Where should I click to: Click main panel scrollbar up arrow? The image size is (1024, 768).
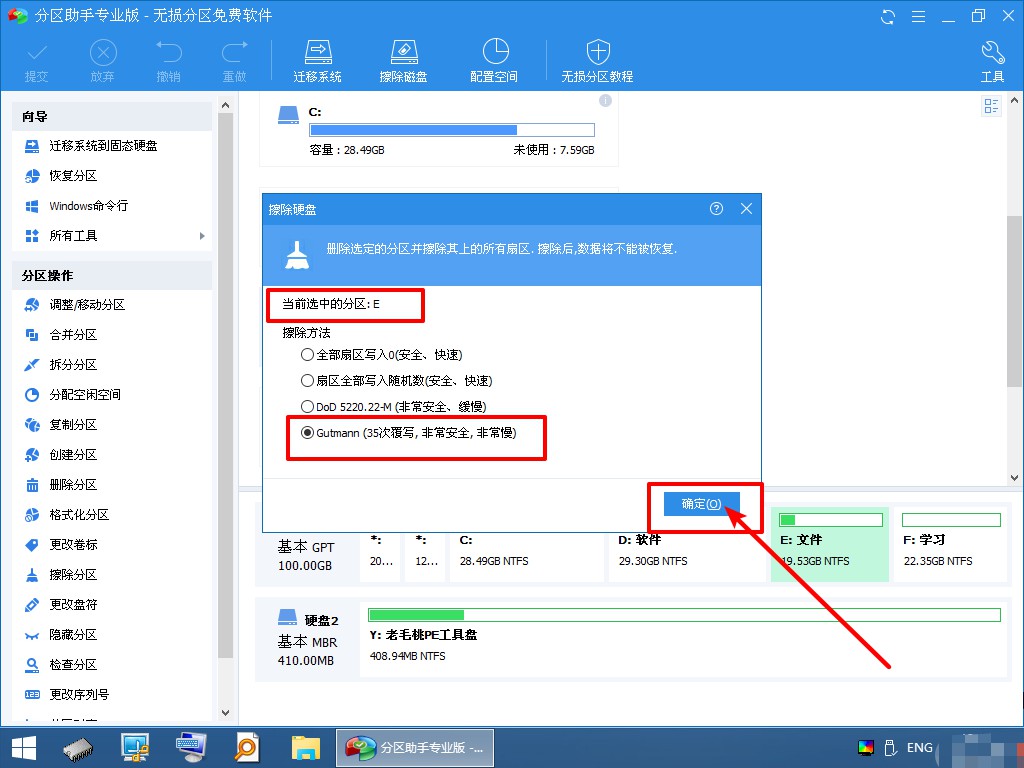tap(1014, 101)
